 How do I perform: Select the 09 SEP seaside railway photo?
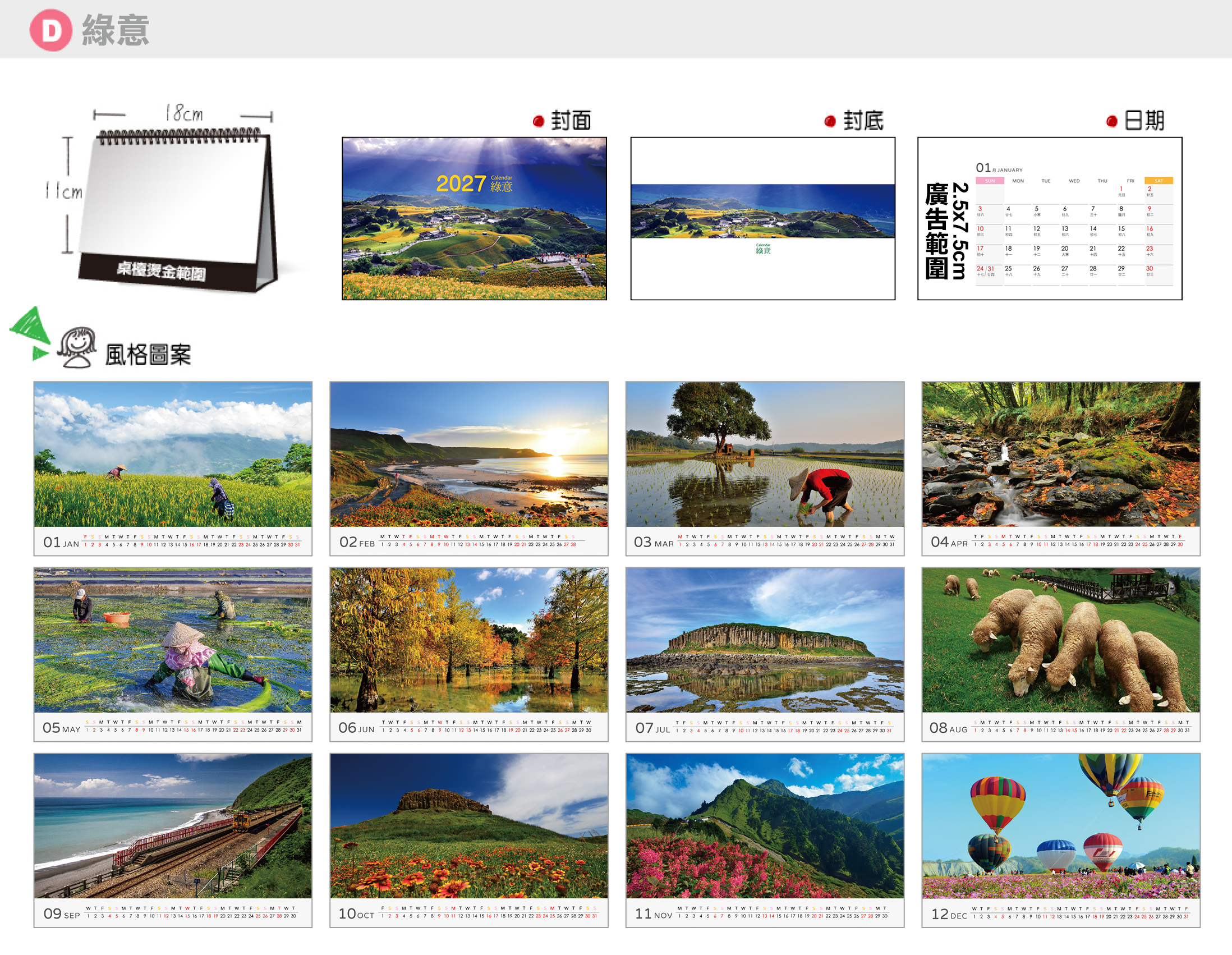pos(173,826)
